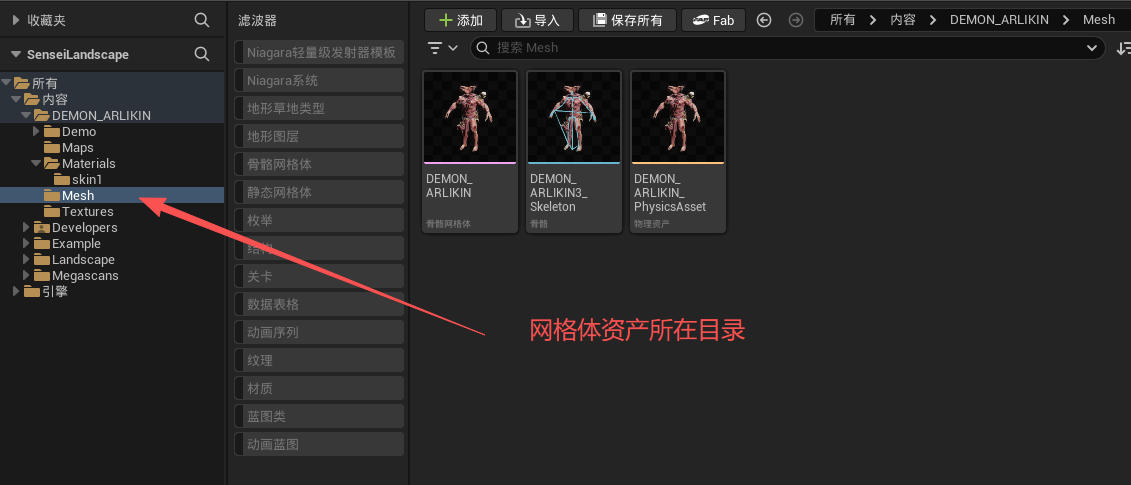Toggle the 动画蓝图 filter
This screenshot has width=1131, height=485.
[320, 444]
